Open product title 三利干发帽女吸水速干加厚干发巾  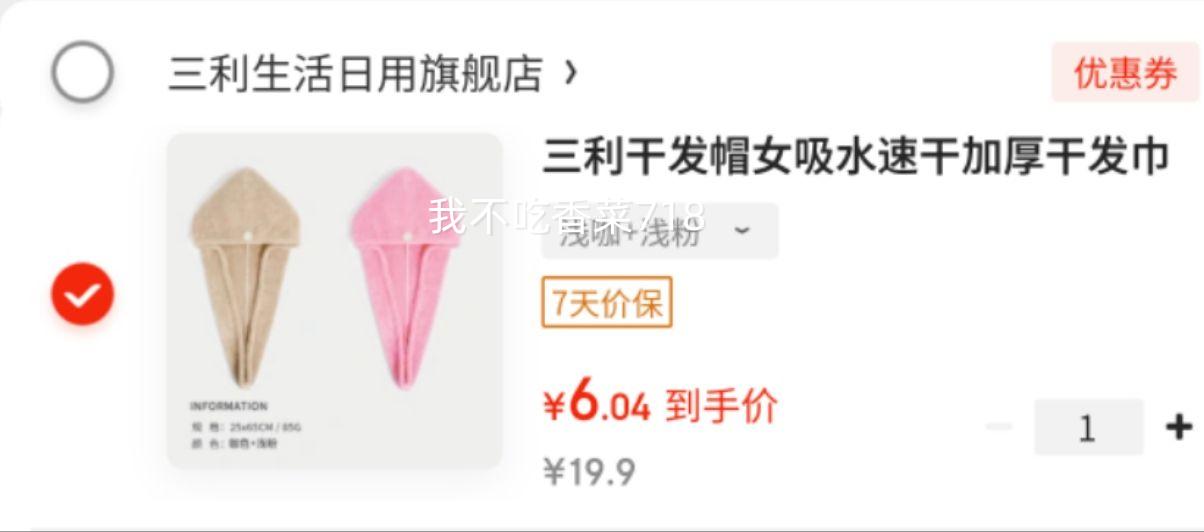coord(856,158)
